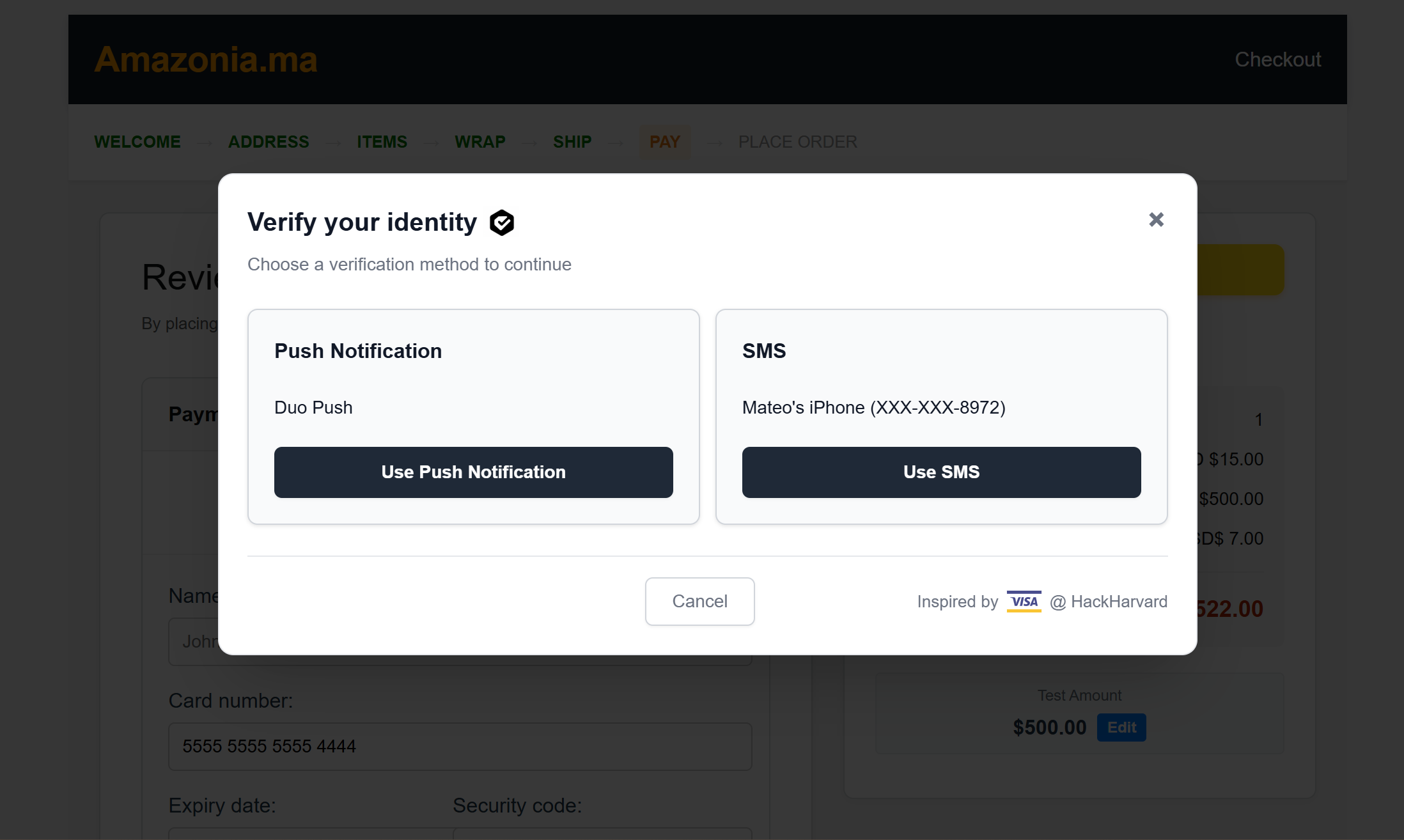
Task: Click the verified shield badge icon
Action: [x=502, y=222]
